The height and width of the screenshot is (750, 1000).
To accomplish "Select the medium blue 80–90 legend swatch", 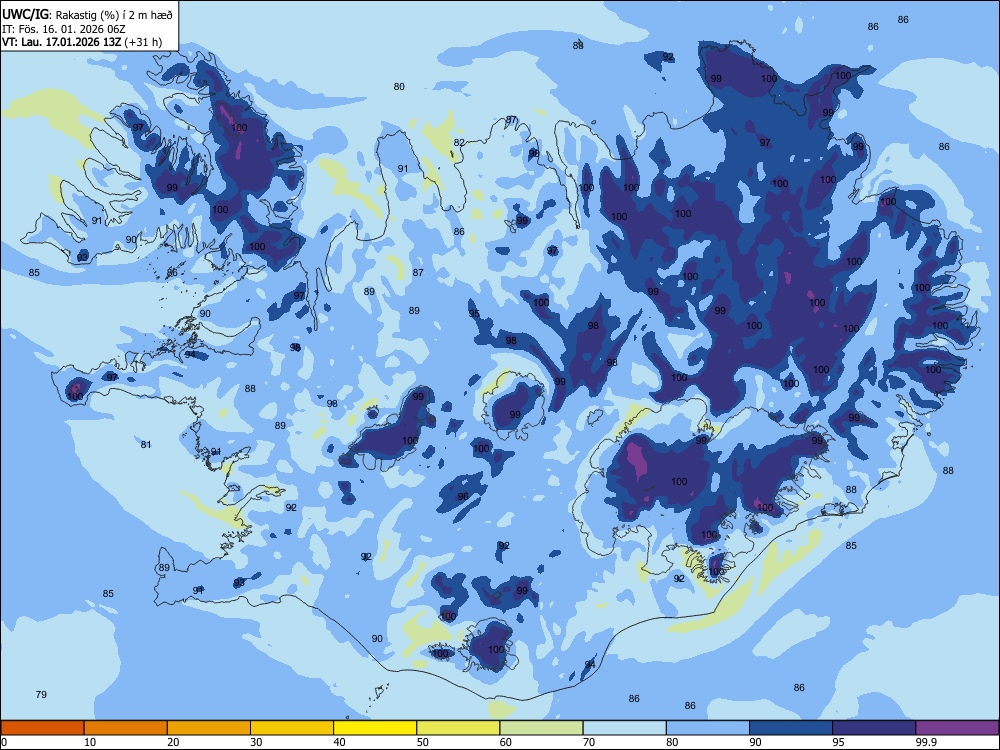I will pos(708,728).
